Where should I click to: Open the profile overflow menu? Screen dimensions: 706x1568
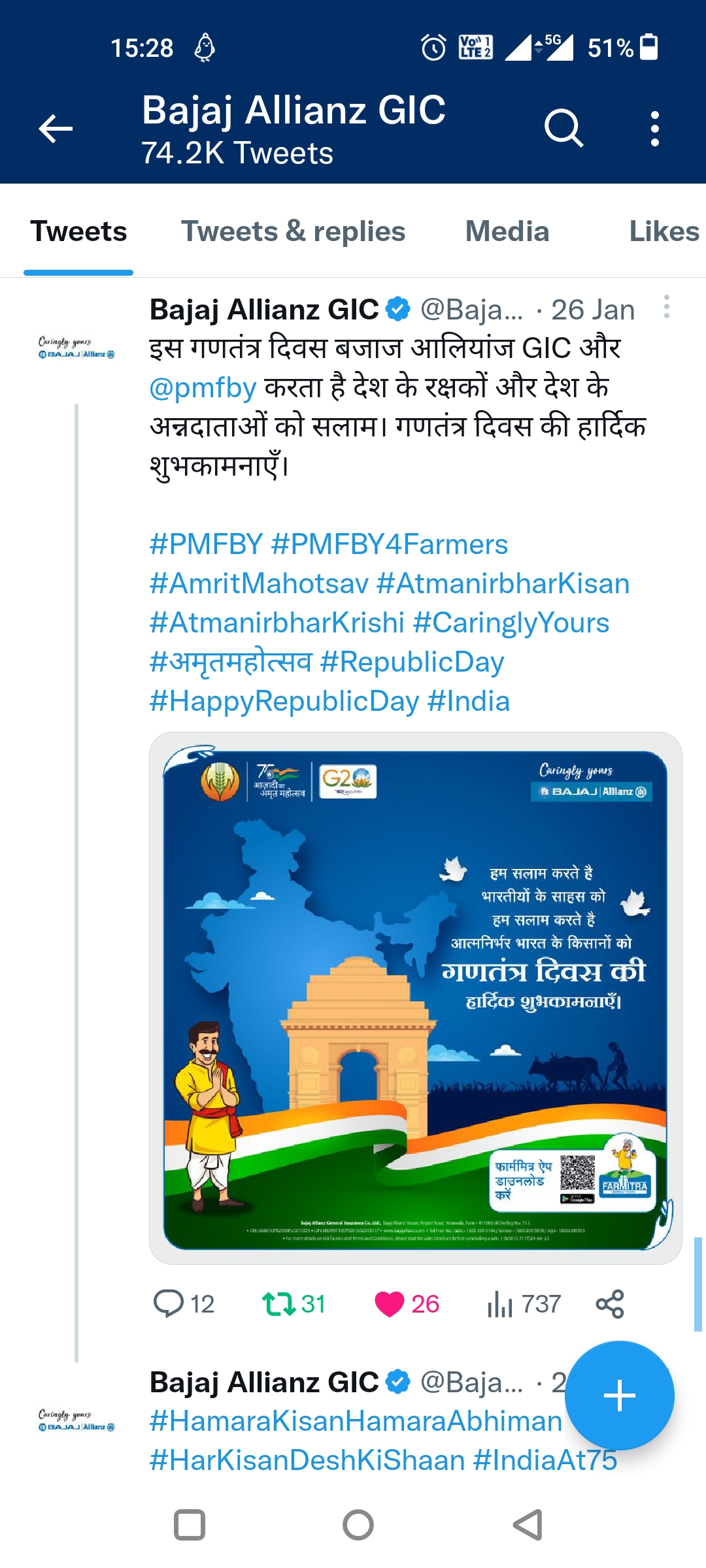(x=654, y=128)
